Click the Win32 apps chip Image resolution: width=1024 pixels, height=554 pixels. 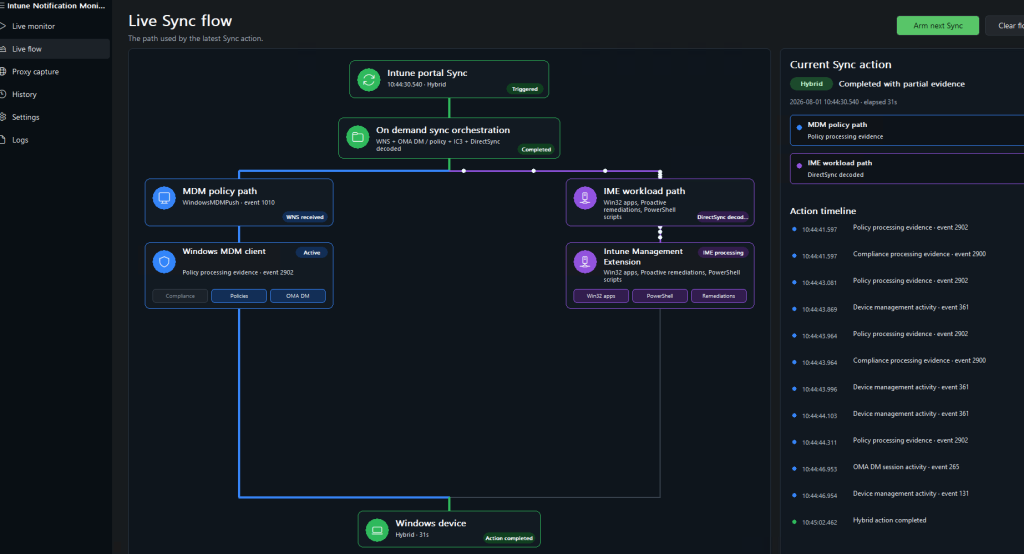point(601,296)
